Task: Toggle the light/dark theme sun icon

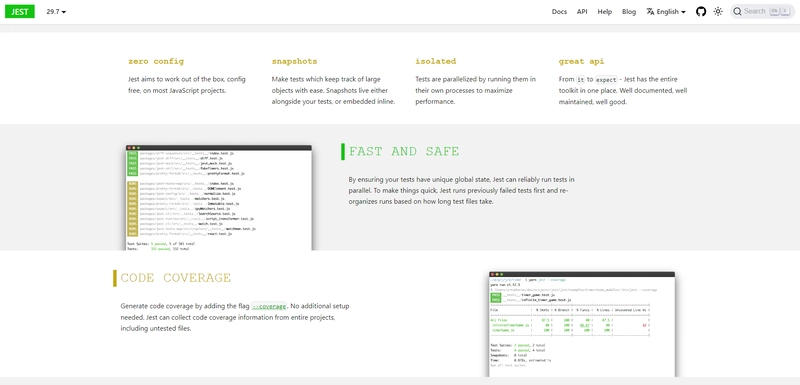Action: tap(718, 11)
